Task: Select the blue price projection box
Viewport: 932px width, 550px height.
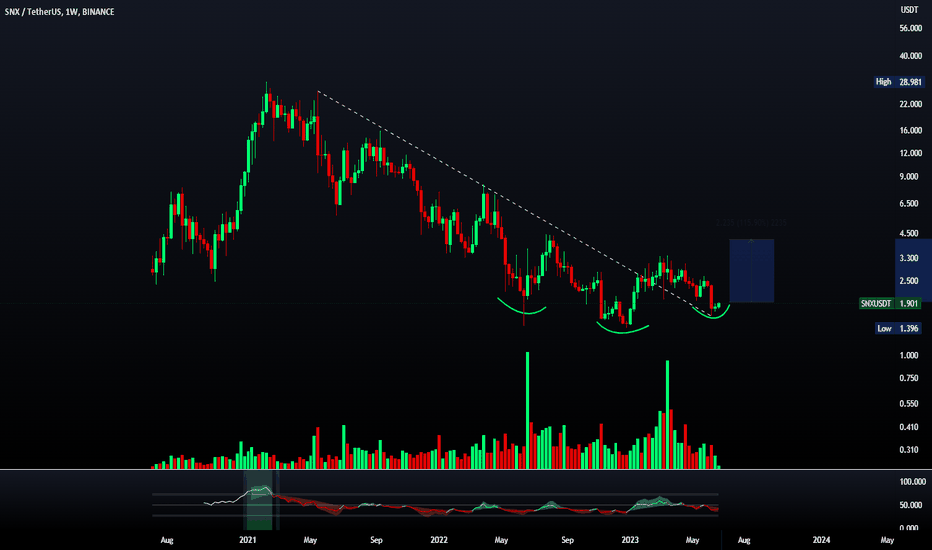Action: [751, 271]
